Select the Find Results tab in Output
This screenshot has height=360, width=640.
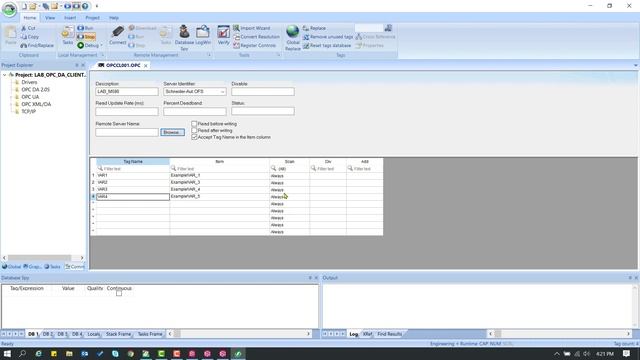(x=390, y=334)
